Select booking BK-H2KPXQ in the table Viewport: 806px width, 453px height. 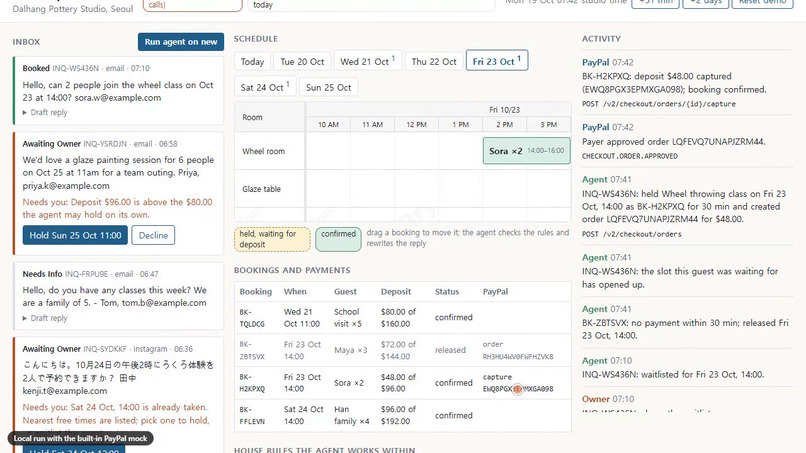pos(402,383)
